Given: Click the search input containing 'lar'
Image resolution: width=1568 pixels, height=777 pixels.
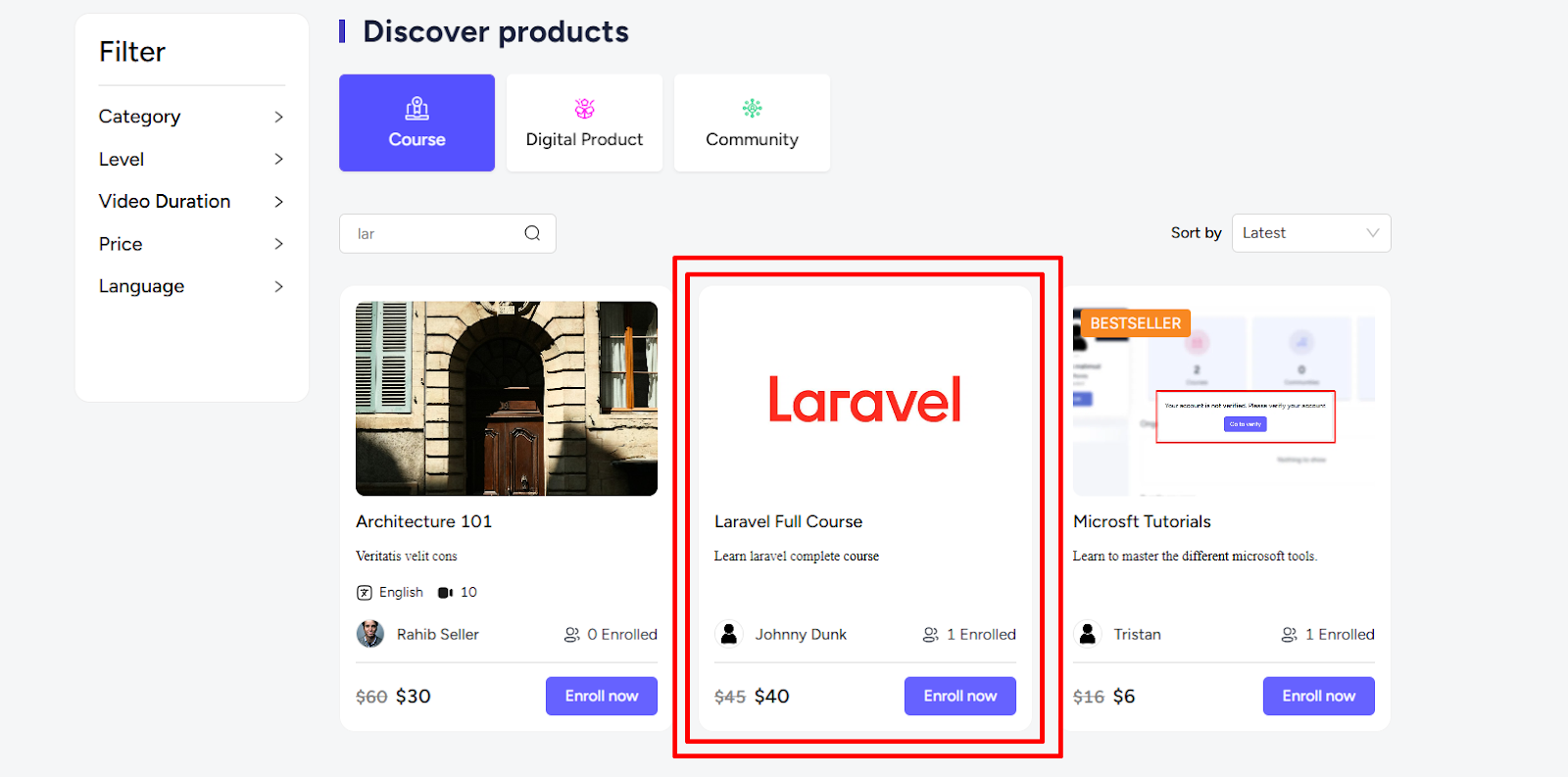Looking at the screenshot, I should point(448,233).
